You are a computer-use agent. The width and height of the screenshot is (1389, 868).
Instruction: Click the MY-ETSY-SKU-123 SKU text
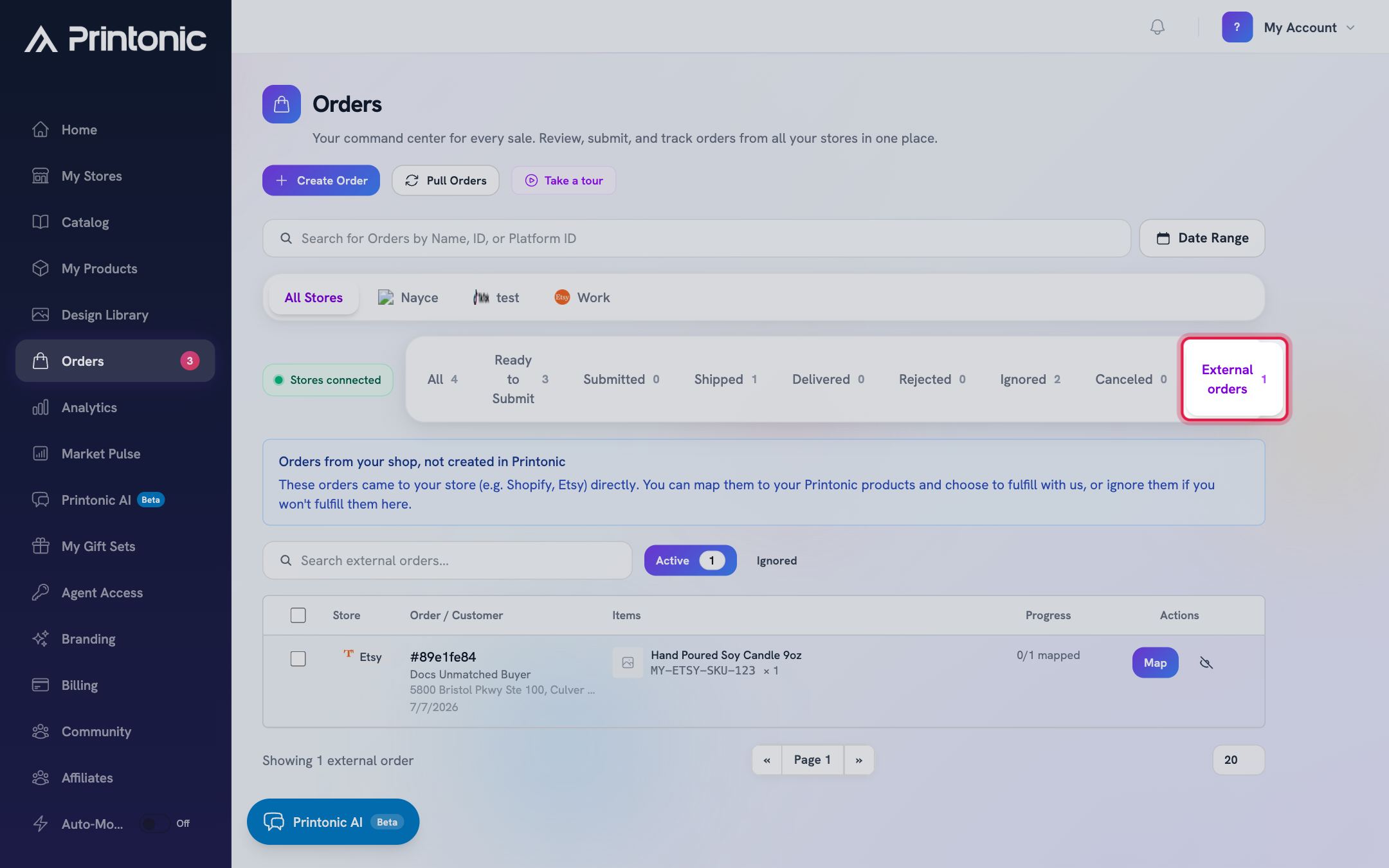coord(703,671)
